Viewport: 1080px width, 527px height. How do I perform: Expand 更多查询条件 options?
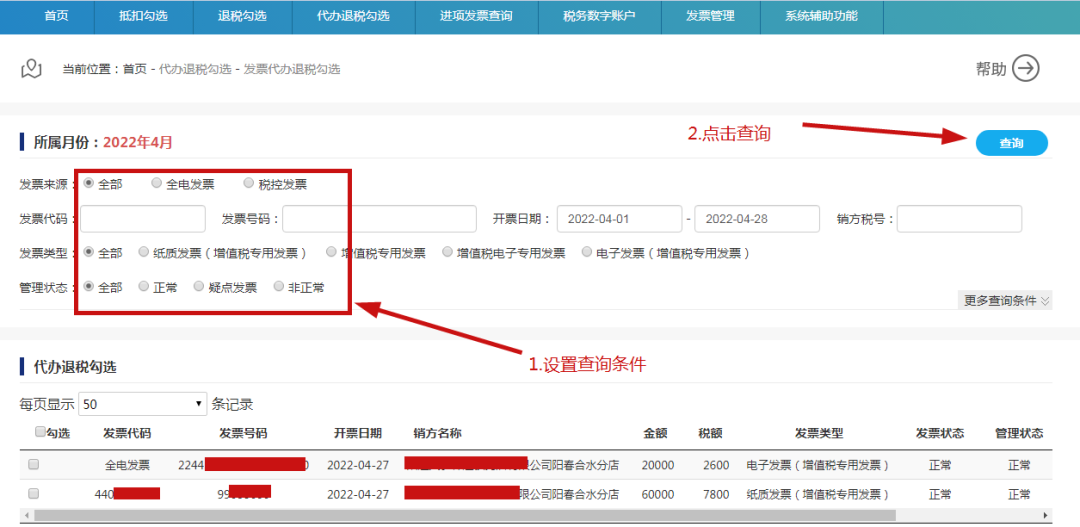(x=1005, y=300)
